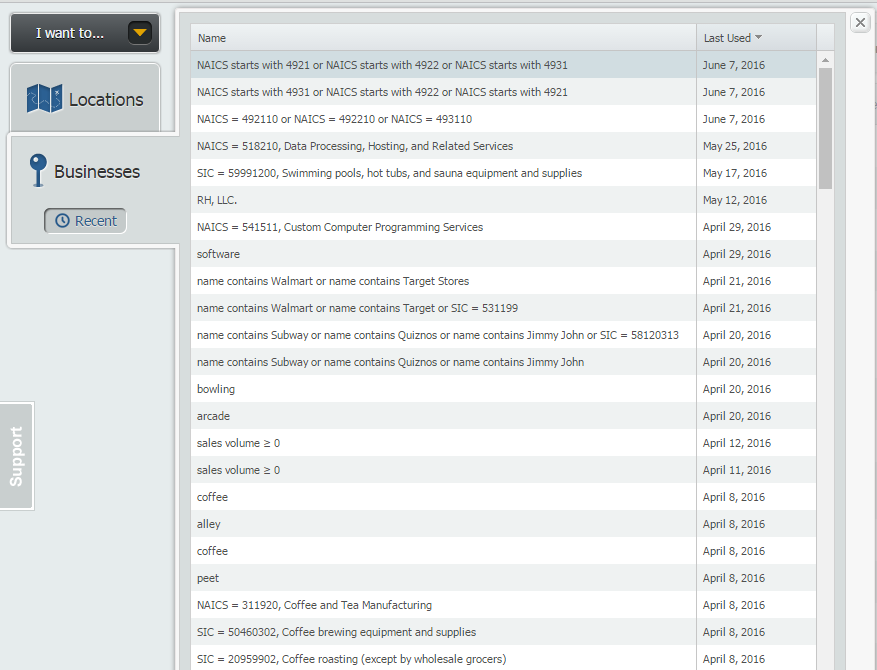
Task: Click the Last Used sort arrow
Action: pyautogui.click(x=758, y=37)
